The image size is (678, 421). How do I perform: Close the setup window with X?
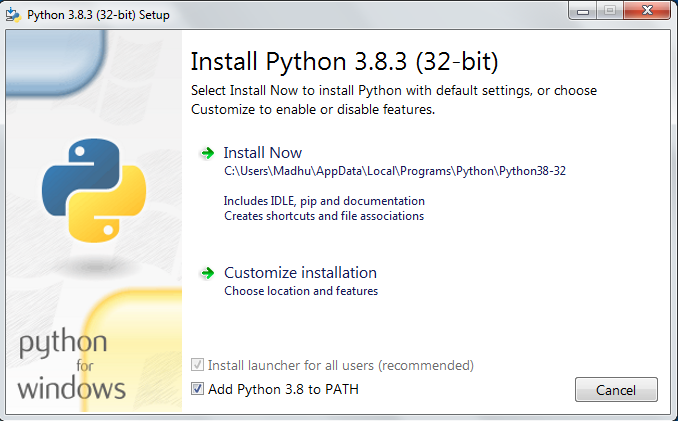(x=647, y=11)
